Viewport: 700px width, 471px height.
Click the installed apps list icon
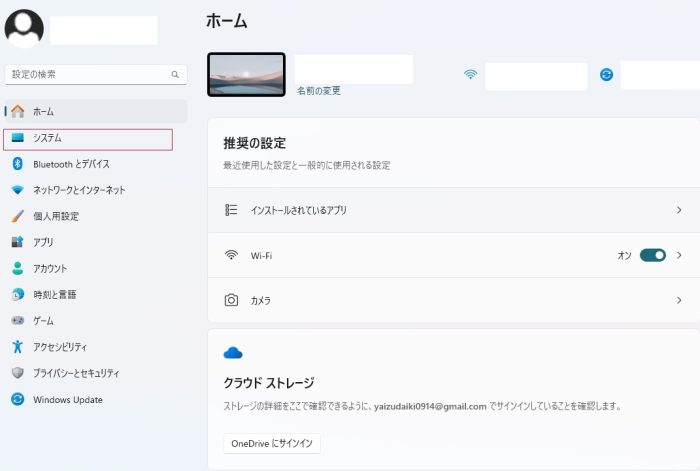pyautogui.click(x=231, y=210)
